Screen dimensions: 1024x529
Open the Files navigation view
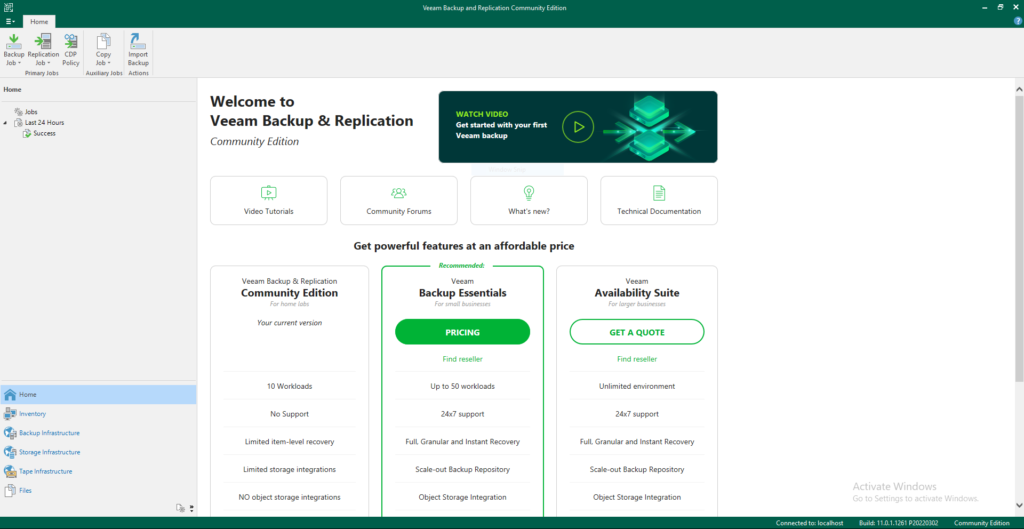pyautogui.click(x=98, y=490)
